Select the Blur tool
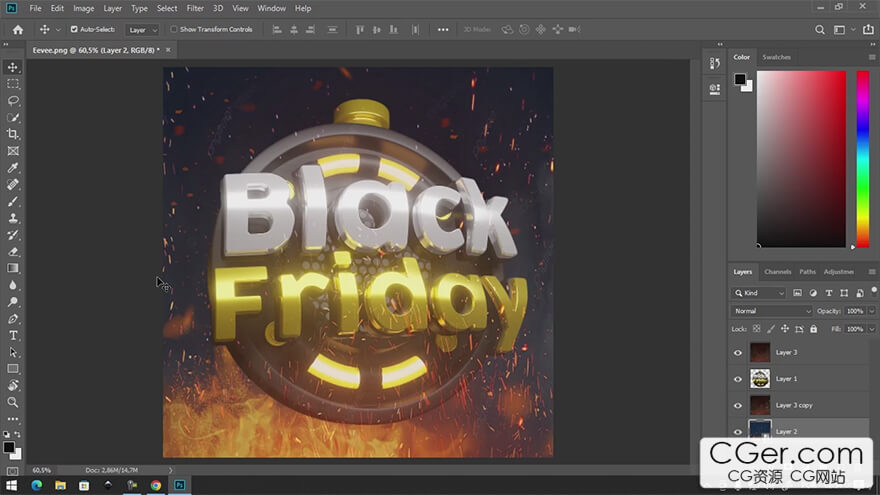This screenshot has width=880, height=495. (x=13, y=285)
